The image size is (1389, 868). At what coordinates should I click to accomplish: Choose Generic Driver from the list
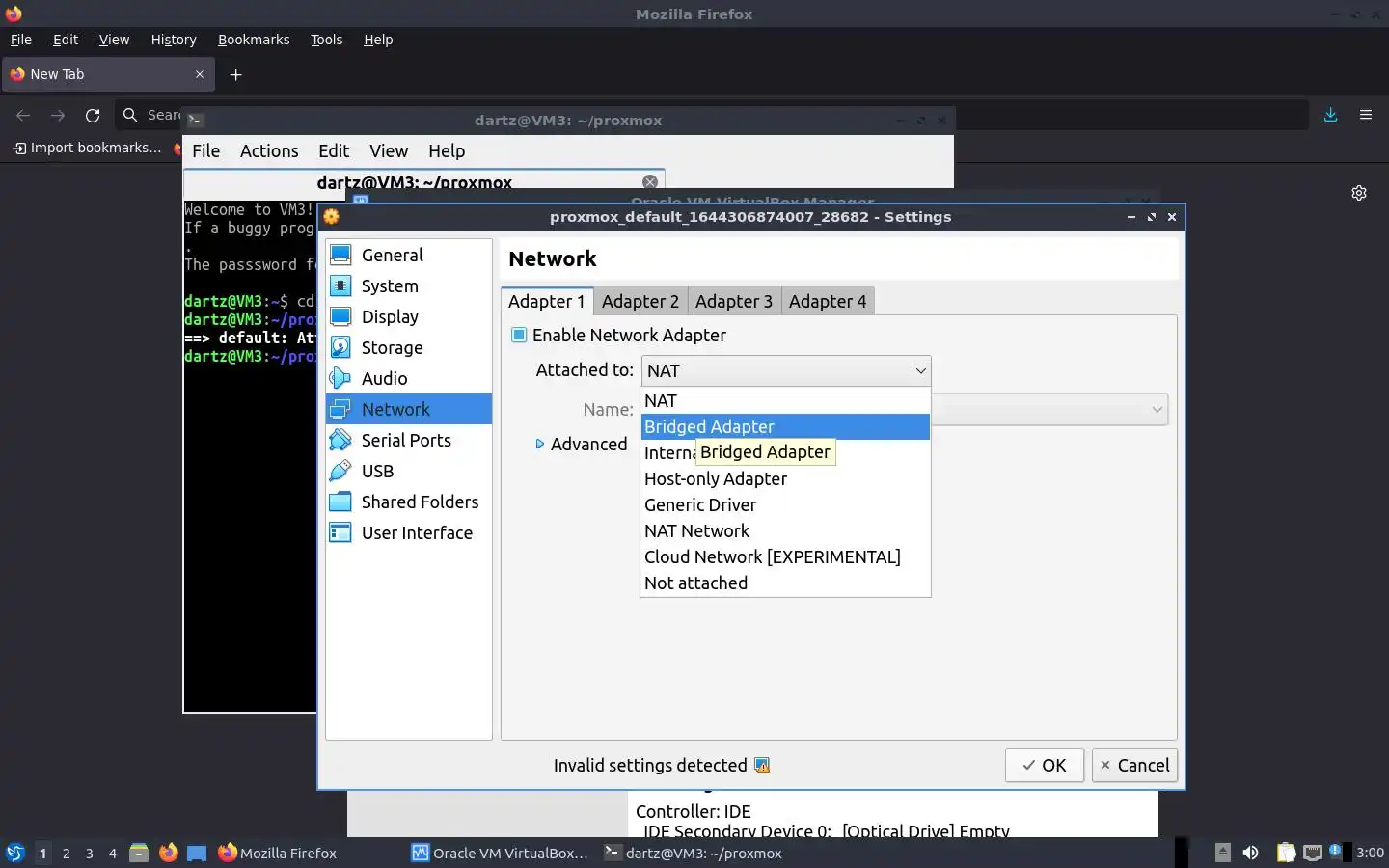click(x=785, y=504)
